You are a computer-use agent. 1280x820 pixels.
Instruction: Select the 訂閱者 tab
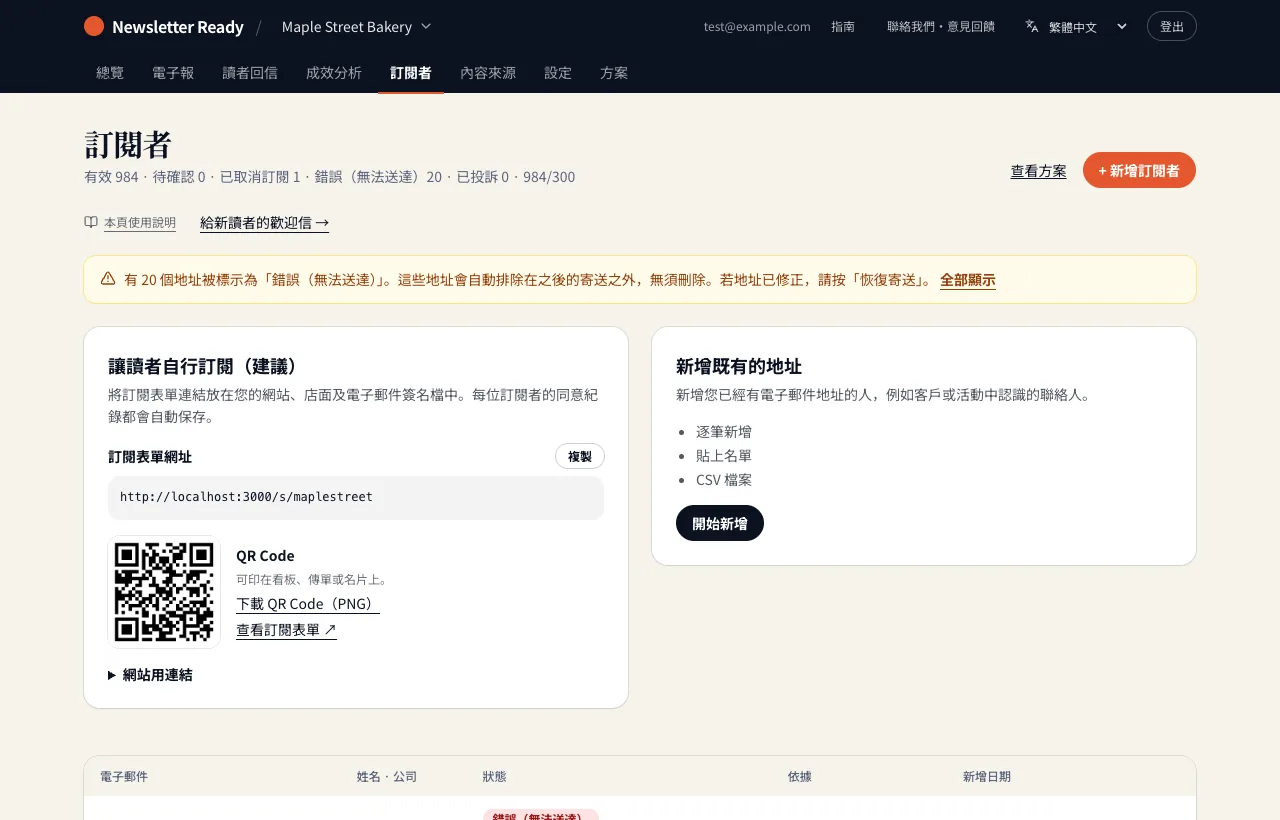click(411, 72)
